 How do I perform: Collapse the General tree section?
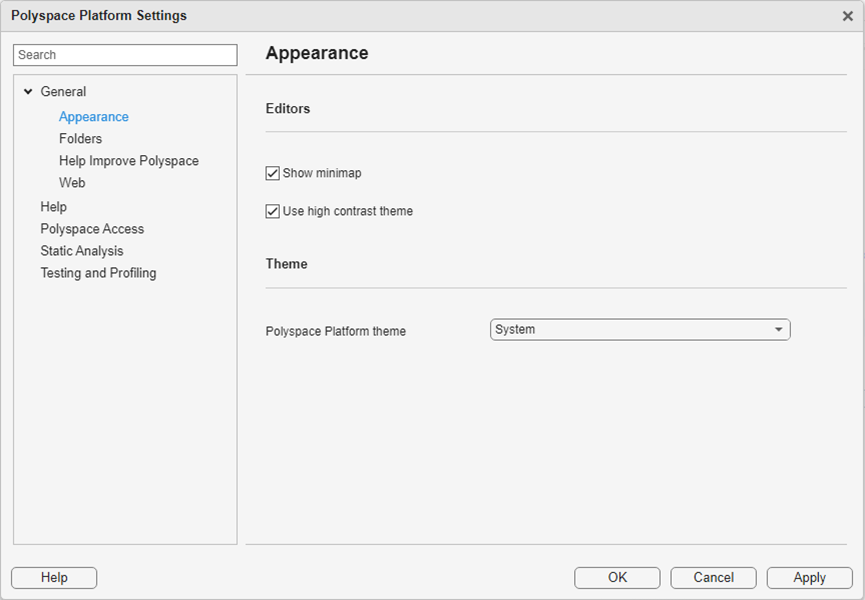29,91
